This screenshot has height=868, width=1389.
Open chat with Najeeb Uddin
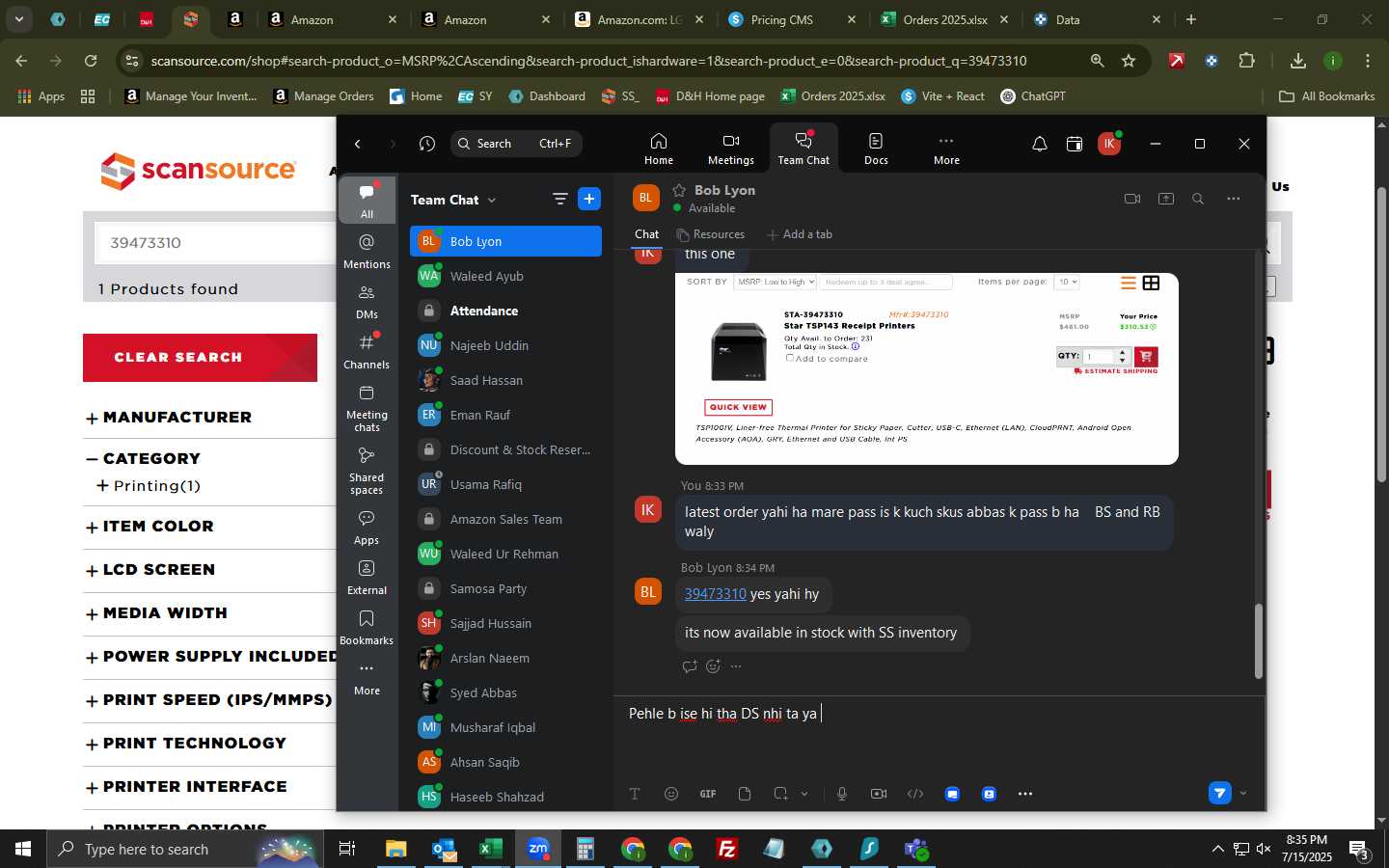coord(505,345)
